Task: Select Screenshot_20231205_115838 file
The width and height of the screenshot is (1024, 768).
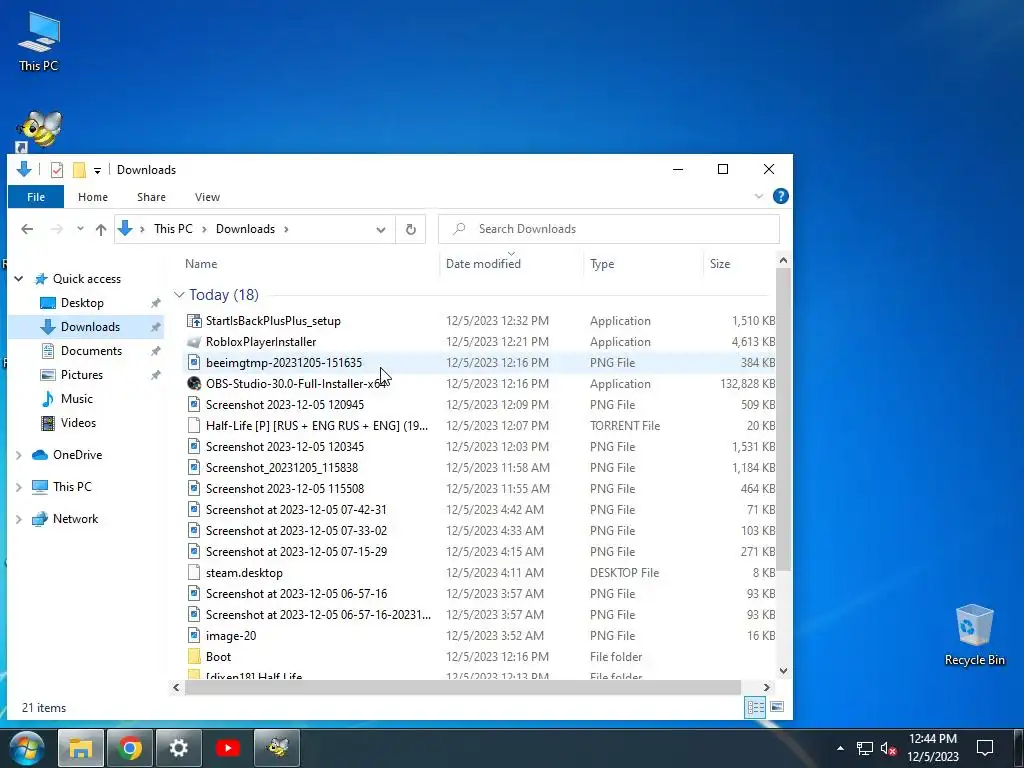Action: 281,468
